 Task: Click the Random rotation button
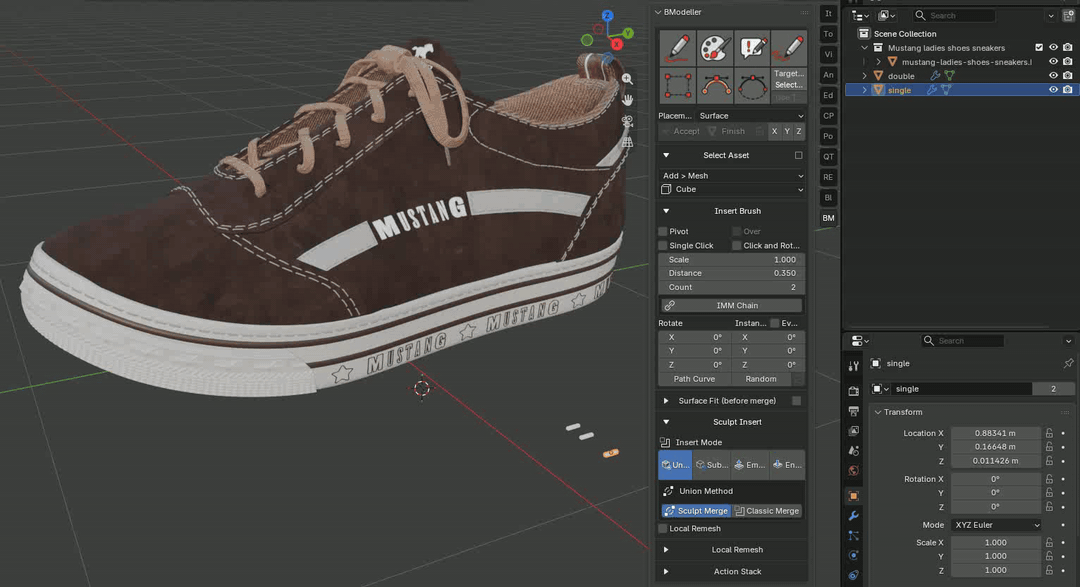(760, 379)
